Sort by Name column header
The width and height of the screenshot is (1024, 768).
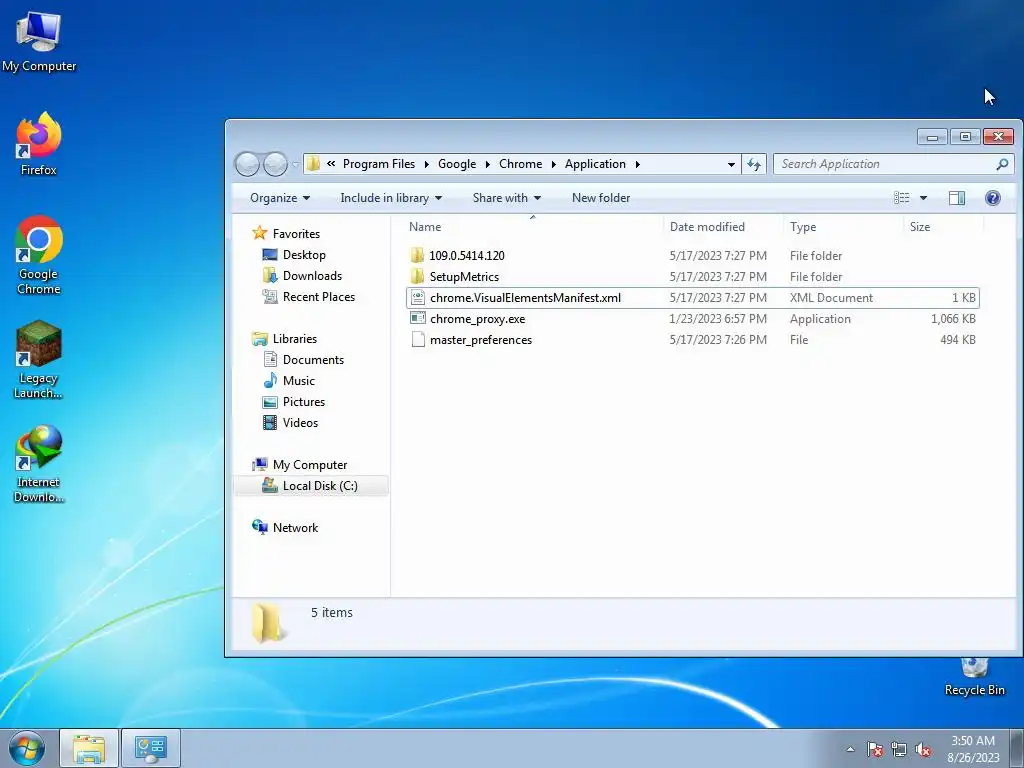click(532, 227)
